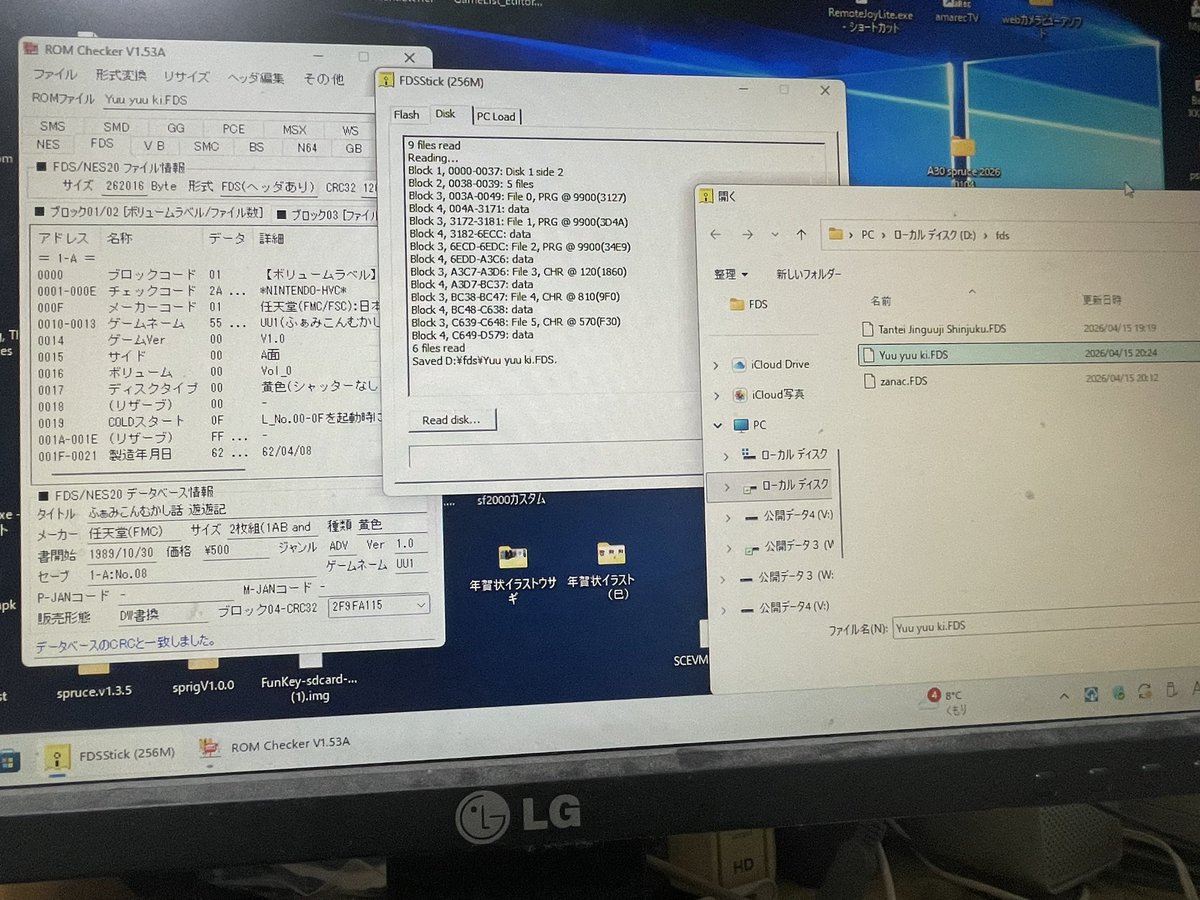
Task: Select the 製造年月日 row in ROM Checker
Action: [x=207, y=452]
